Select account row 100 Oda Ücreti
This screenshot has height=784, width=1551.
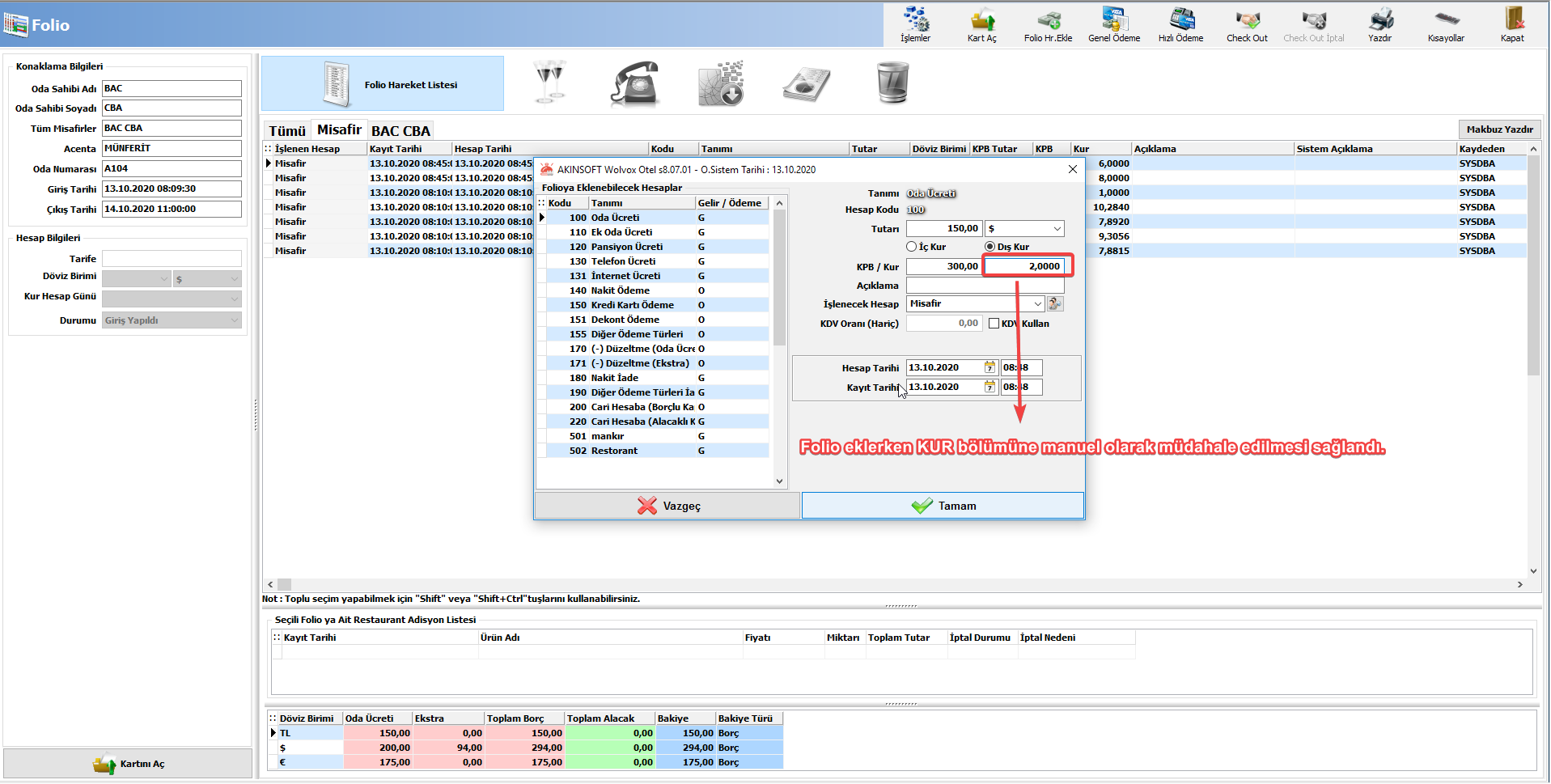657,218
